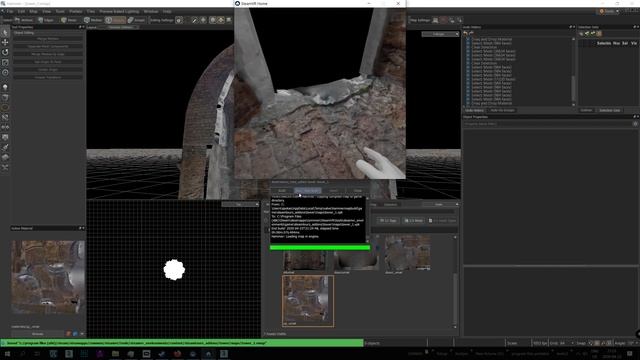
Task: Open the 2D viewport view dropdown
Action: click(x=240, y=204)
